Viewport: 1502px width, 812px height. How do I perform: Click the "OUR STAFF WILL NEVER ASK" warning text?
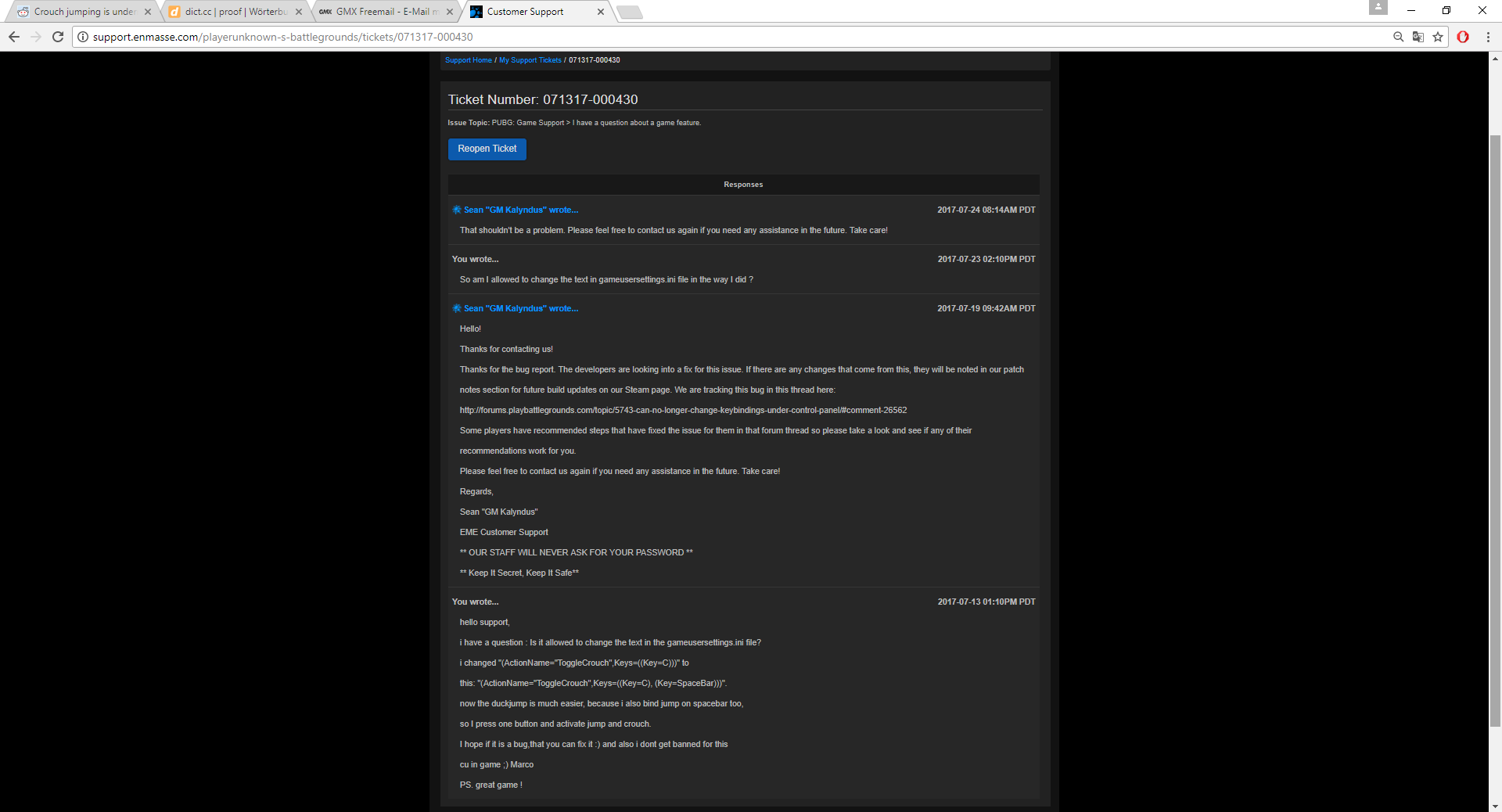577,552
